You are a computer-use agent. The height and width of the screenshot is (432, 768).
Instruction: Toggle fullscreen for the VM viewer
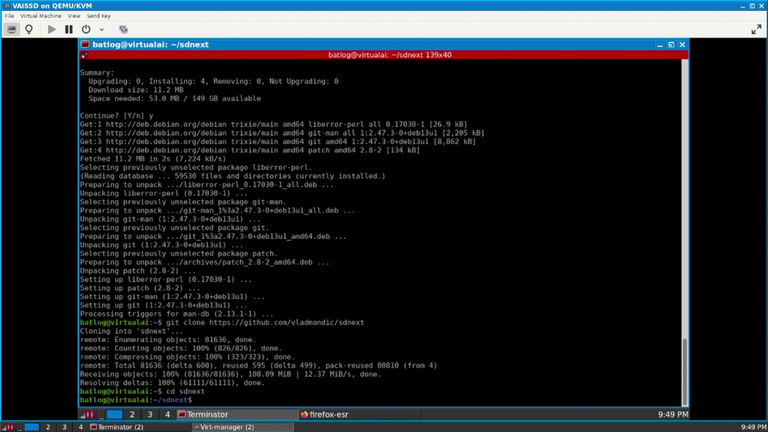pyautogui.click(x=756, y=29)
